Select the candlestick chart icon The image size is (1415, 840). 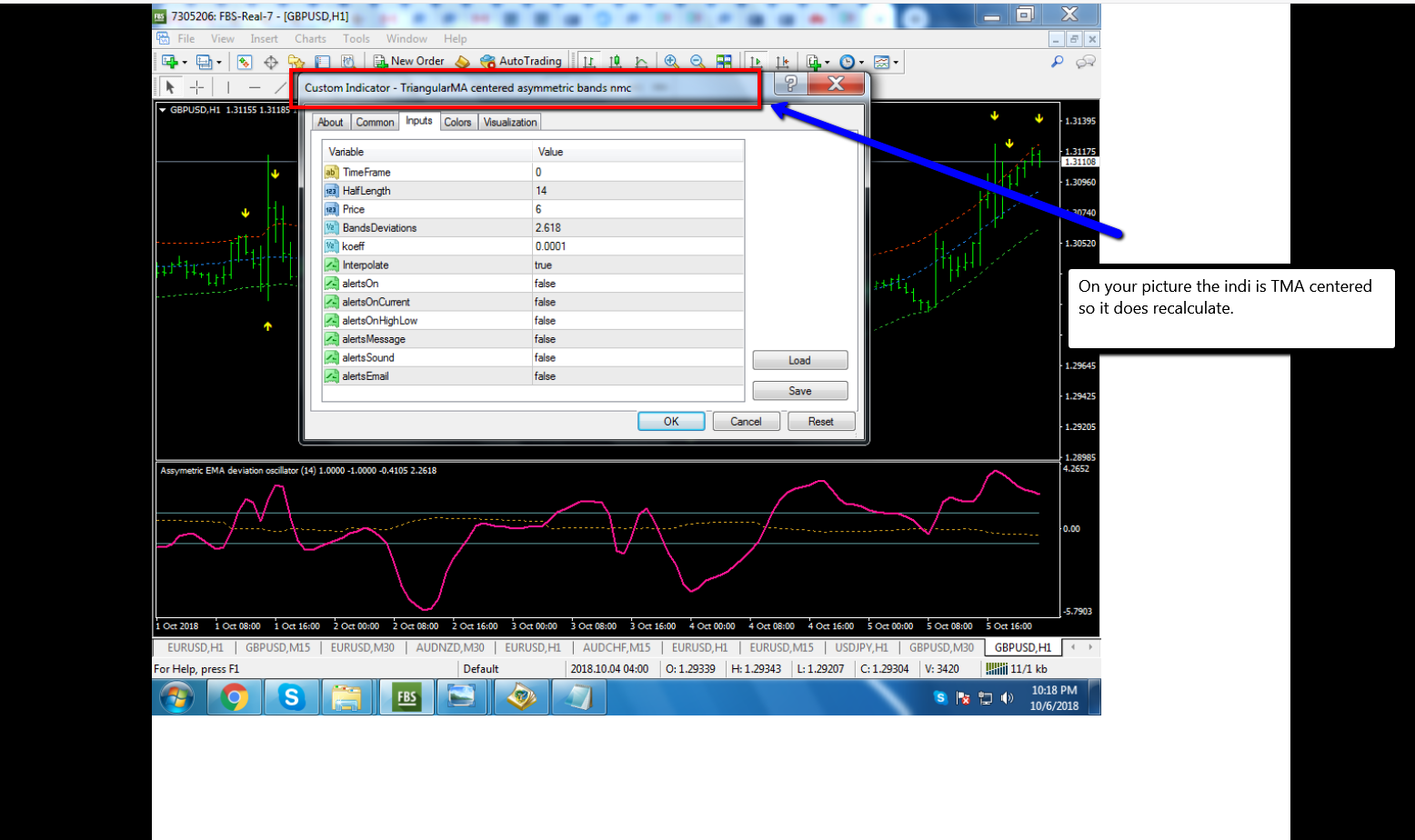[616, 61]
